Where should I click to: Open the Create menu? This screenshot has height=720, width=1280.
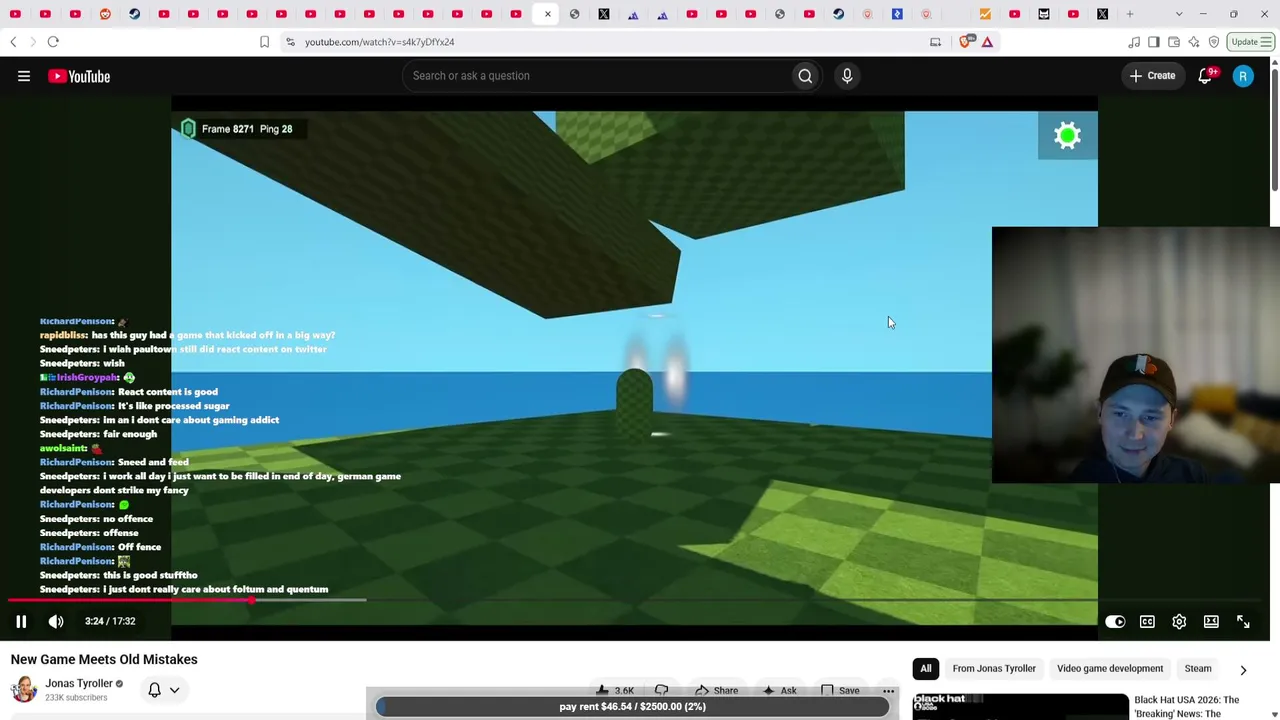(x=1153, y=76)
